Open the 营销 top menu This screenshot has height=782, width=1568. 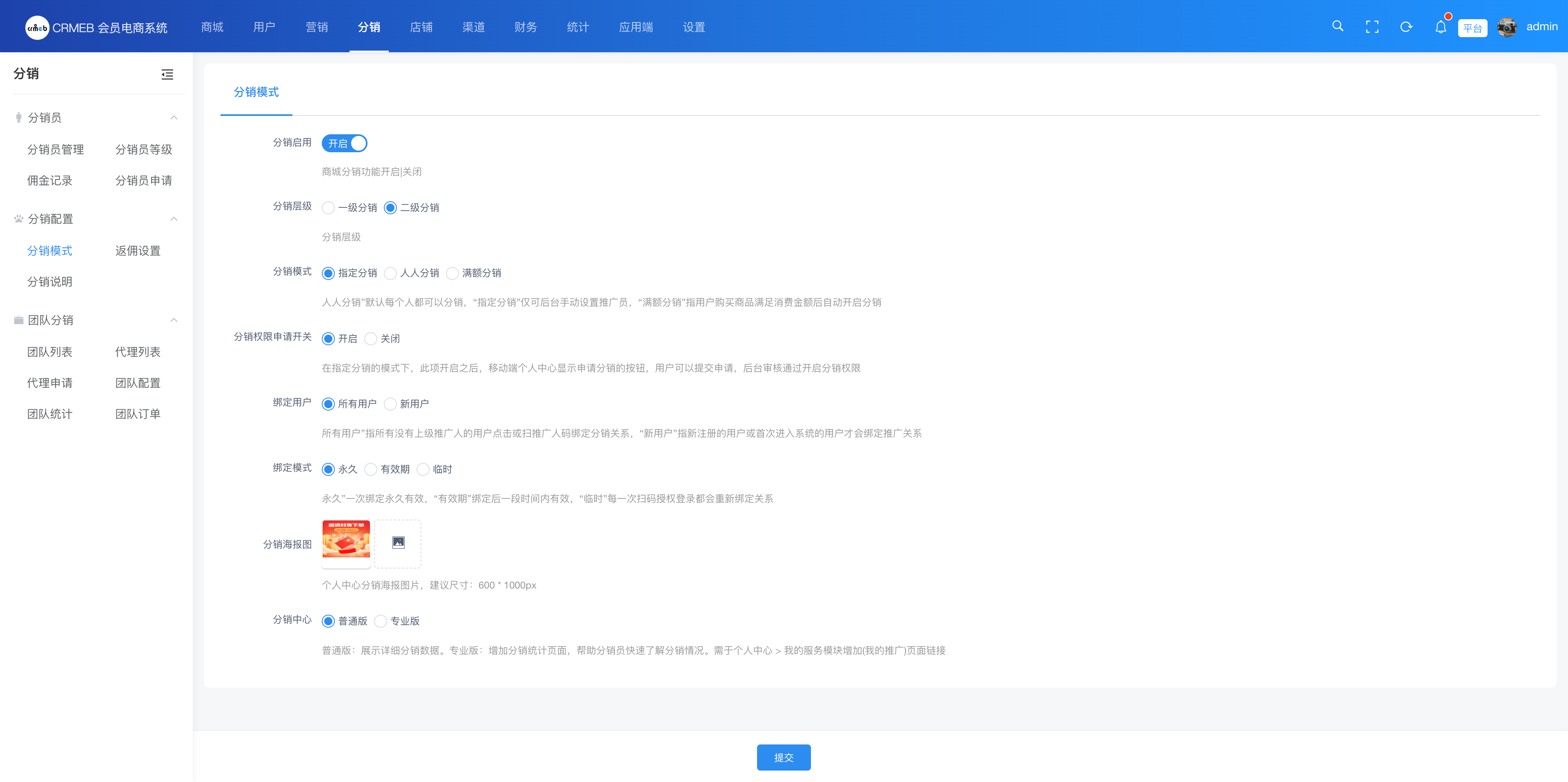tap(316, 27)
